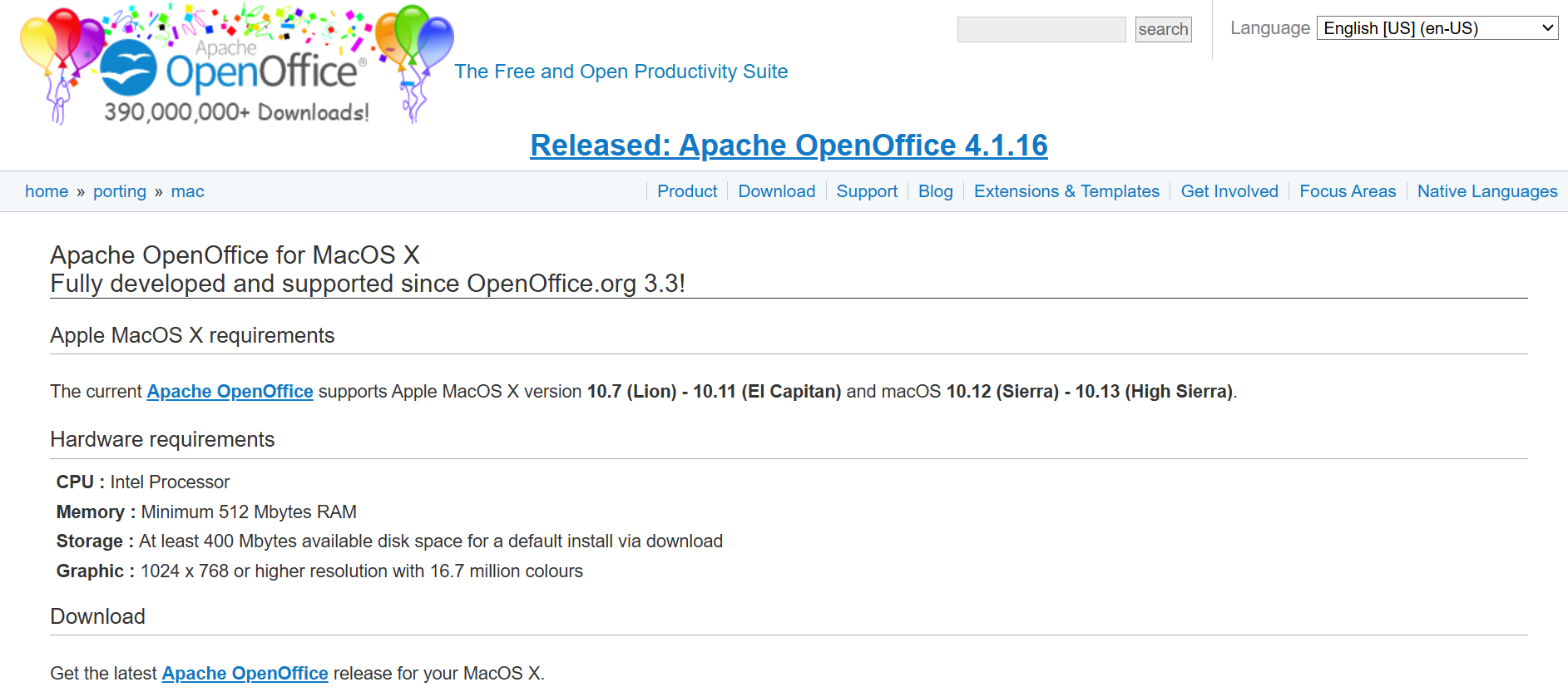Click the search button

(1163, 30)
